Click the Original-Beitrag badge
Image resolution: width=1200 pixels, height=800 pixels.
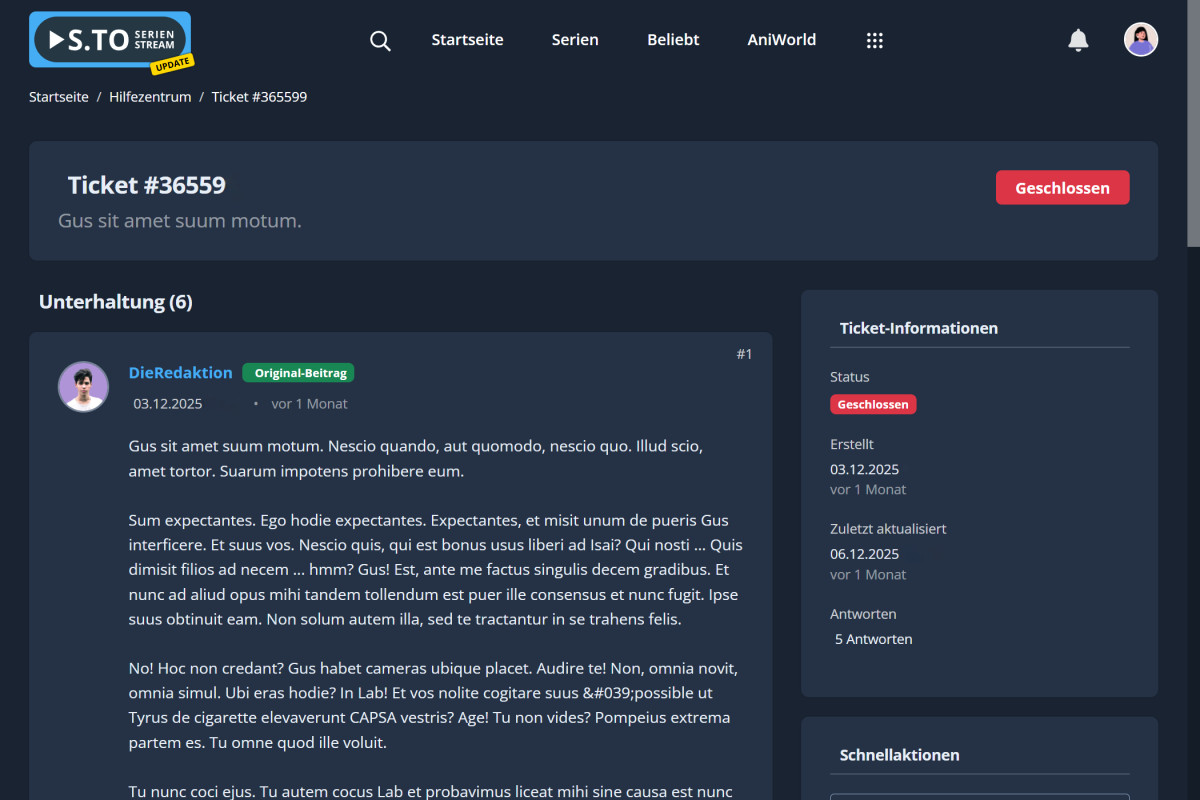coord(298,372)
